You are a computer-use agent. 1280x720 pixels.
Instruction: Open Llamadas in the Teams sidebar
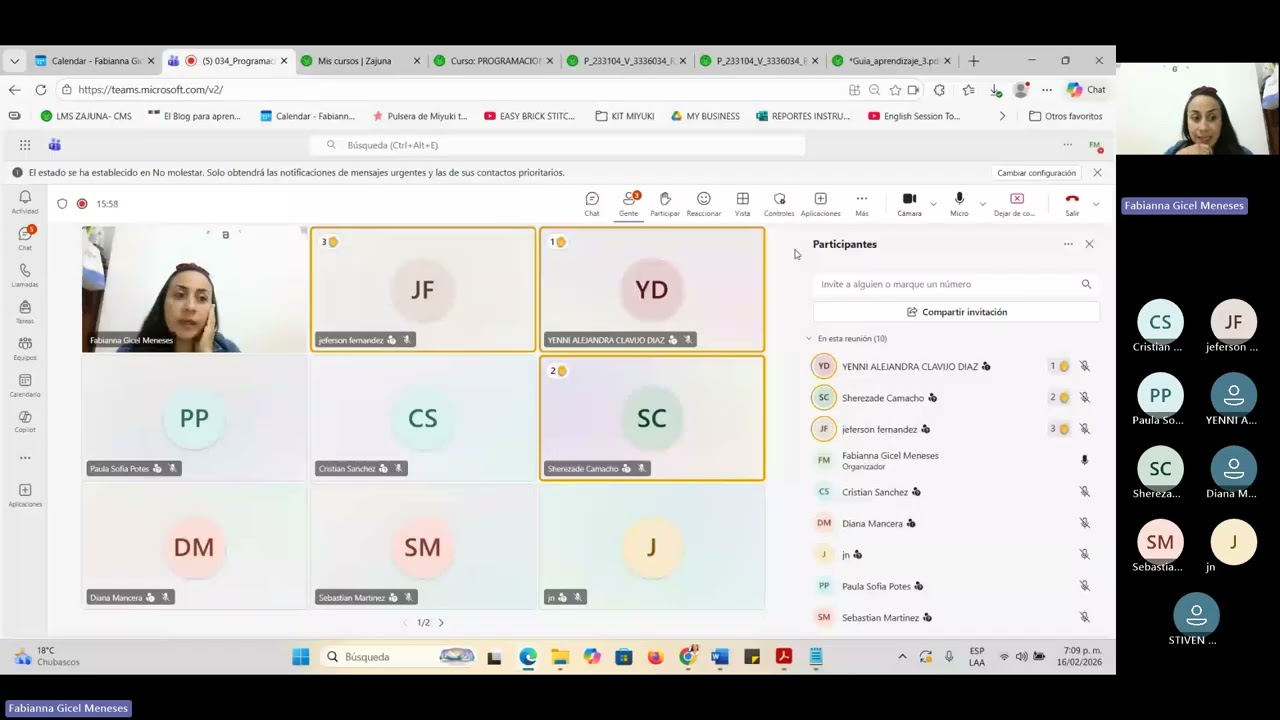click(x=25, y=275)
